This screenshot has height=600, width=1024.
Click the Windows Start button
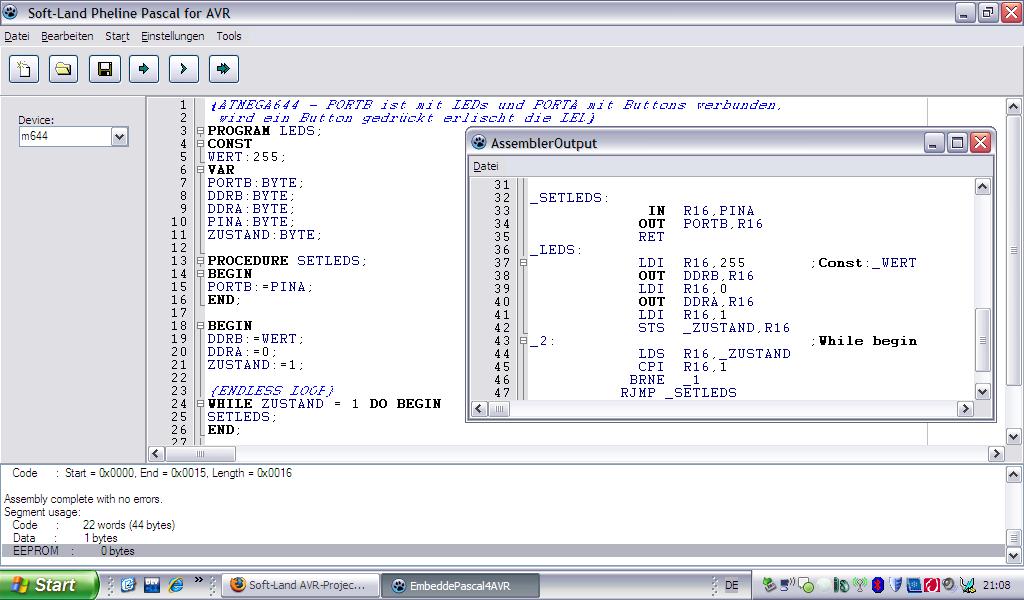click(49, 585)
